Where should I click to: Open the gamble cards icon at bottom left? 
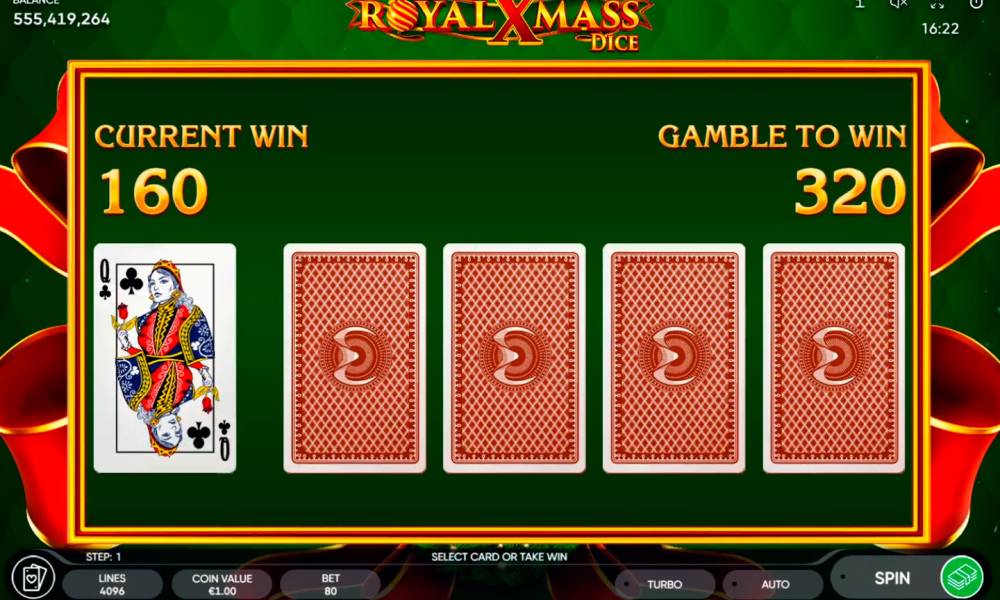[x=33, y=578]
